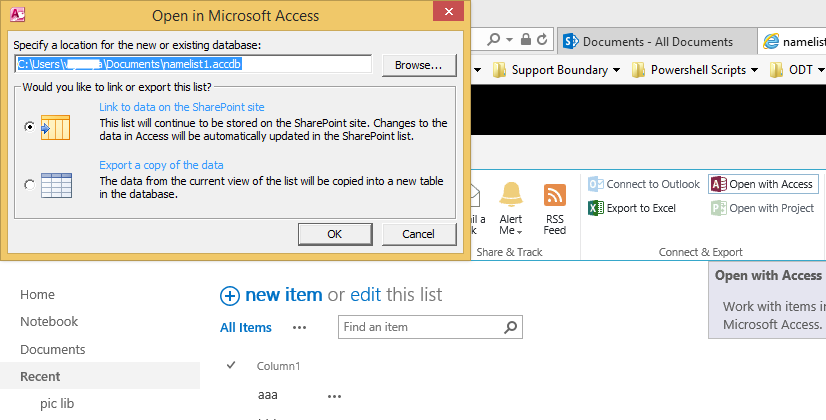Image resolution: width=826 pixels, height=420 pixels.
Task: Select the All Items view
Action: [245, 327]
